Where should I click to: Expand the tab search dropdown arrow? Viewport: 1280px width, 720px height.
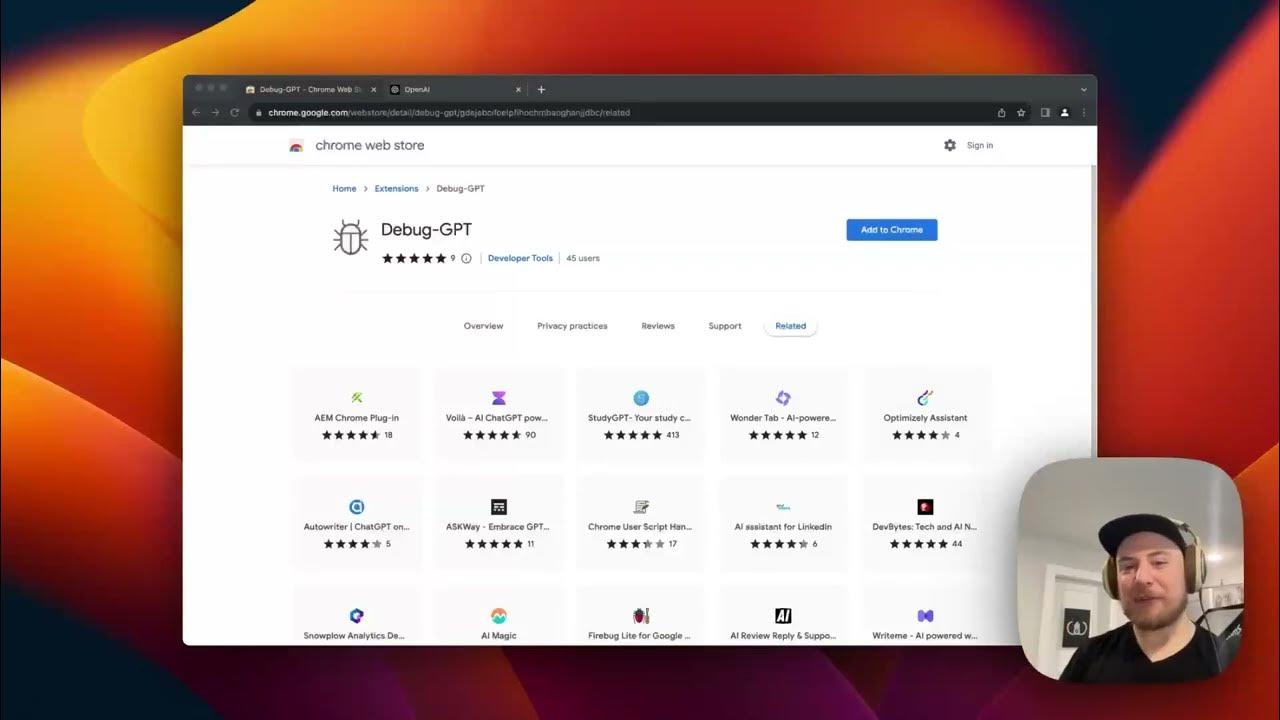1084,90
